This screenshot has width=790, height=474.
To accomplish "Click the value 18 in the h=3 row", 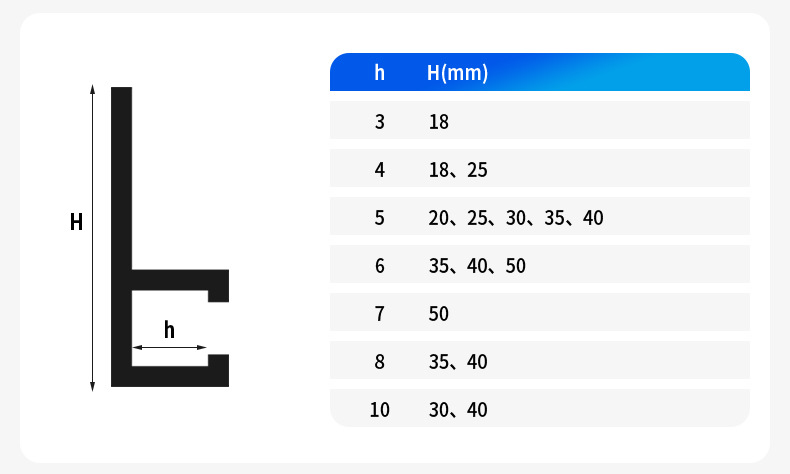I will (x=439, y=122).
